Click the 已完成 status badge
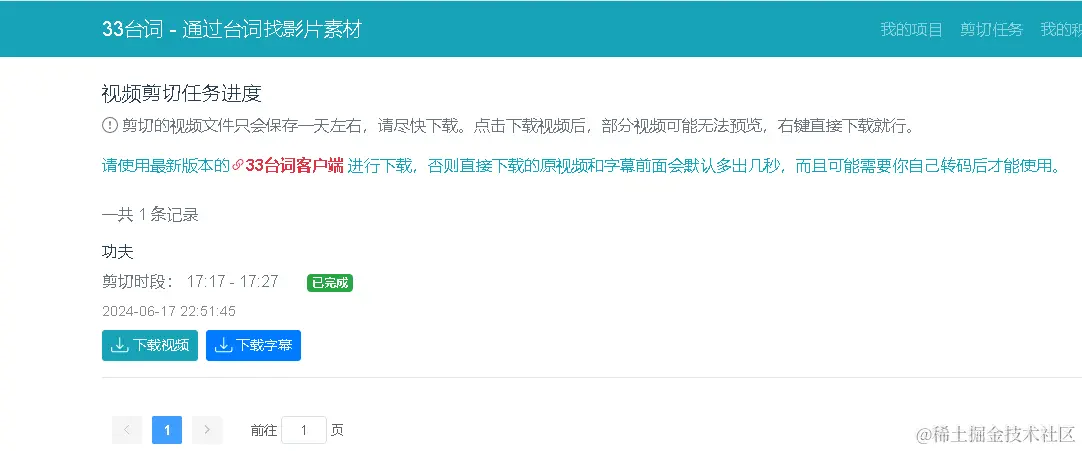The height and width of the screenshot is (451, 1082). point(330,283)
